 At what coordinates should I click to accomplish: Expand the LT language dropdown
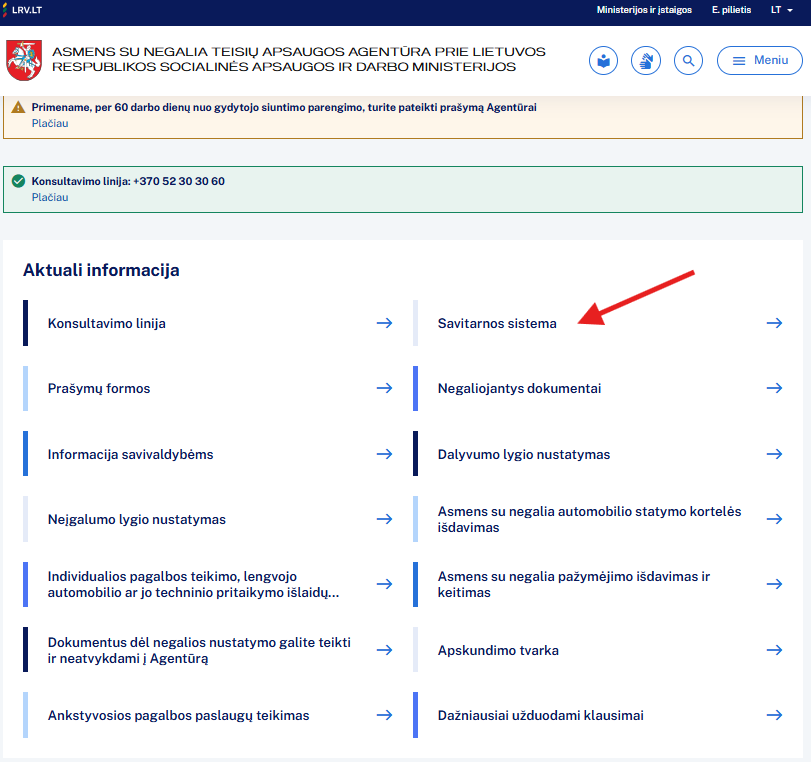click(782, 10)
